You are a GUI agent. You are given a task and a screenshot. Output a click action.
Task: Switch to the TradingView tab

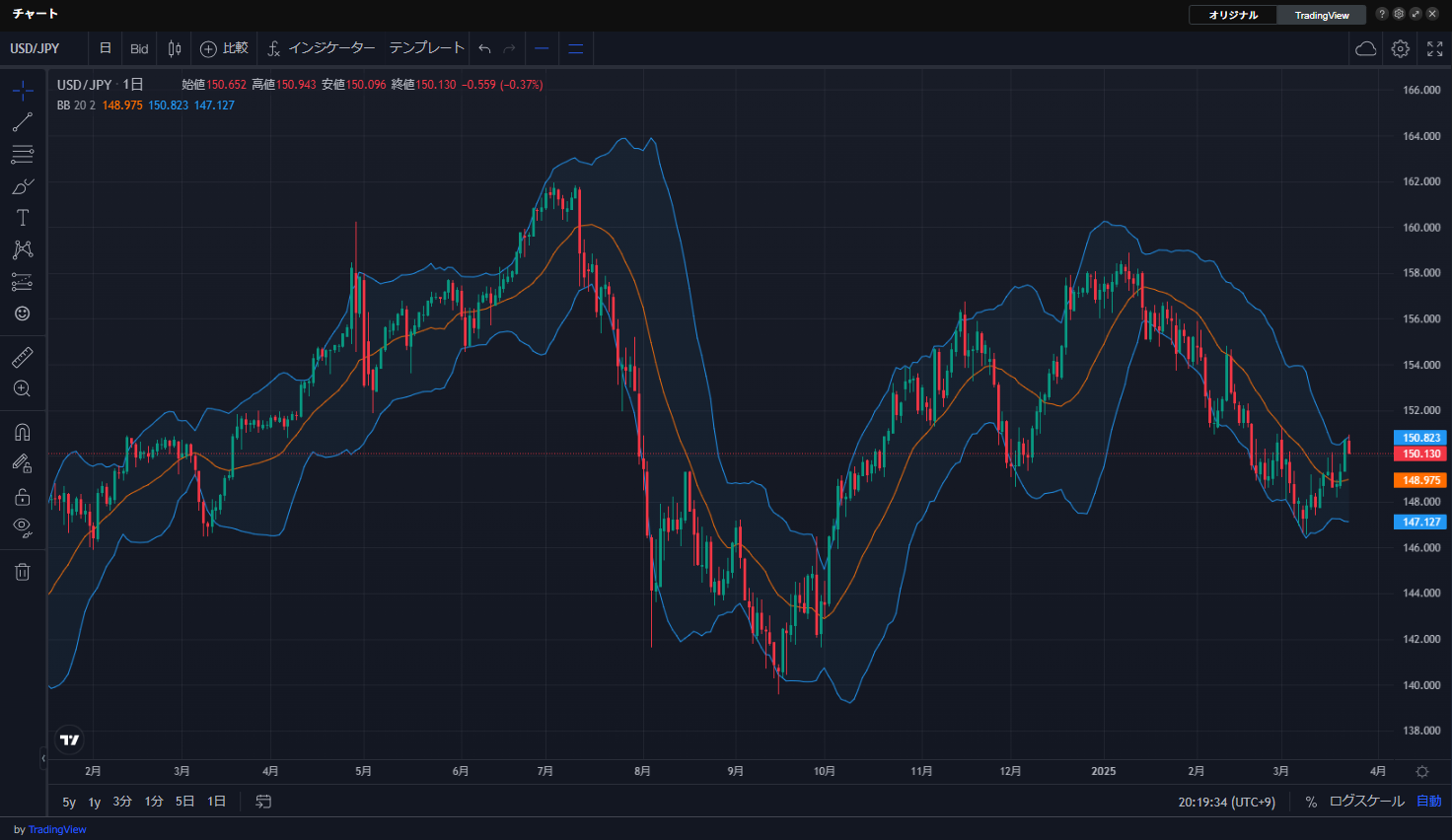click(x=1321, y=15)
